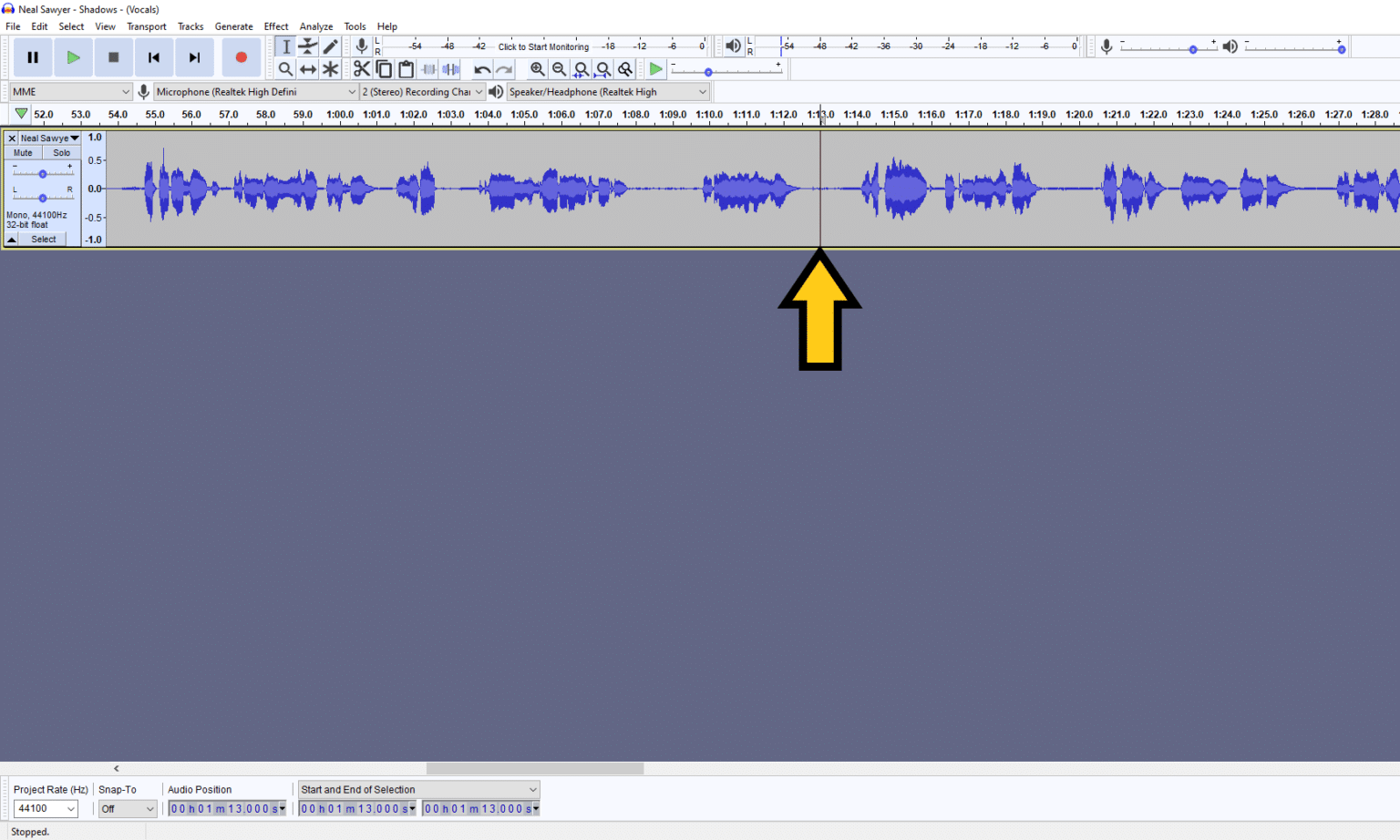Image resolution: width=1400 pixels, height=840 pixels.
Task: Click the Silence audio selection icon
Action: (450, 68)
